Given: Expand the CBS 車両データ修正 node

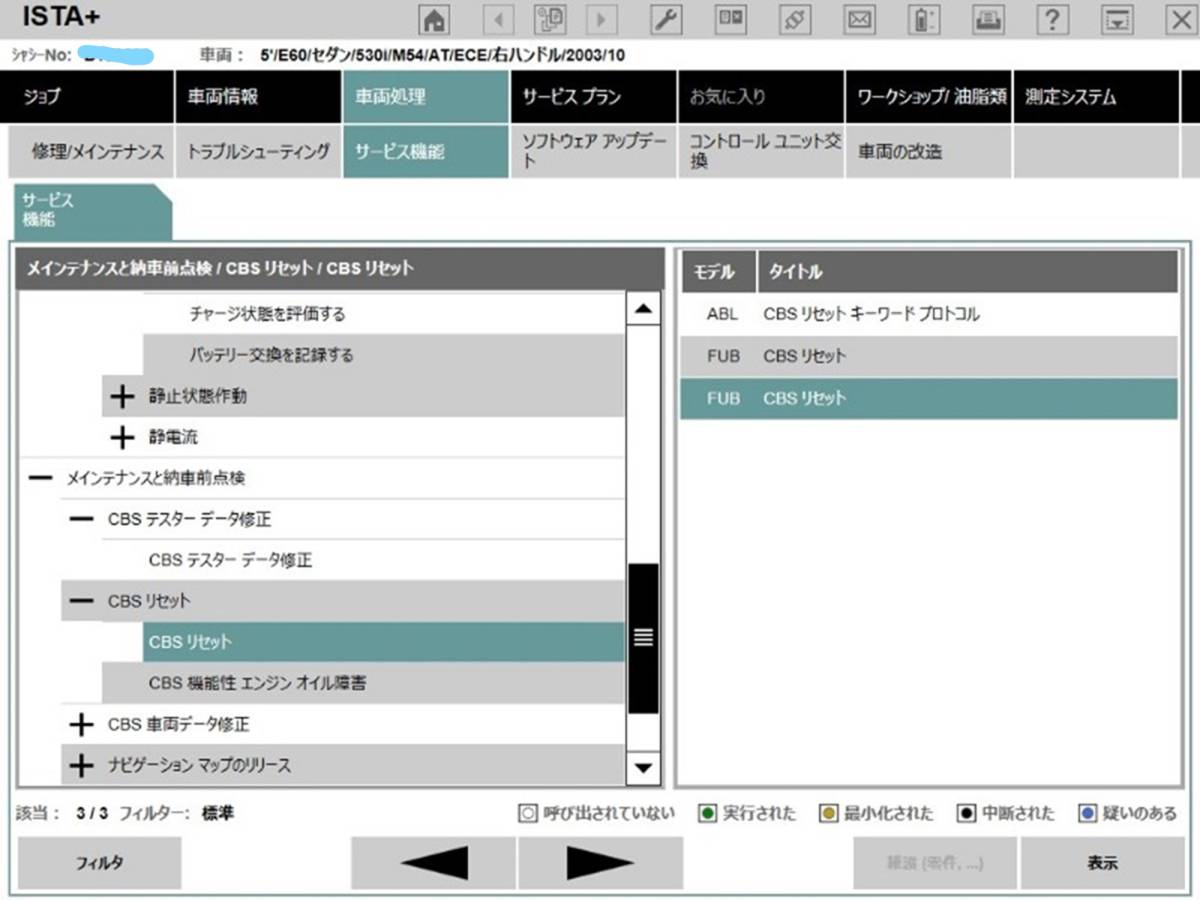Looking at the screenshot, I should 81,724.
